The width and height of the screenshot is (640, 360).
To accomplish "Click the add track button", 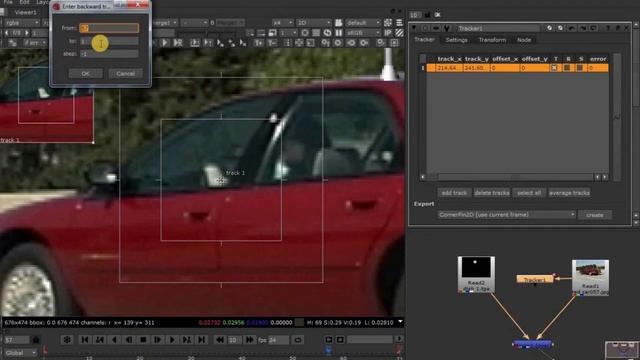I will (x=454, y=193).
